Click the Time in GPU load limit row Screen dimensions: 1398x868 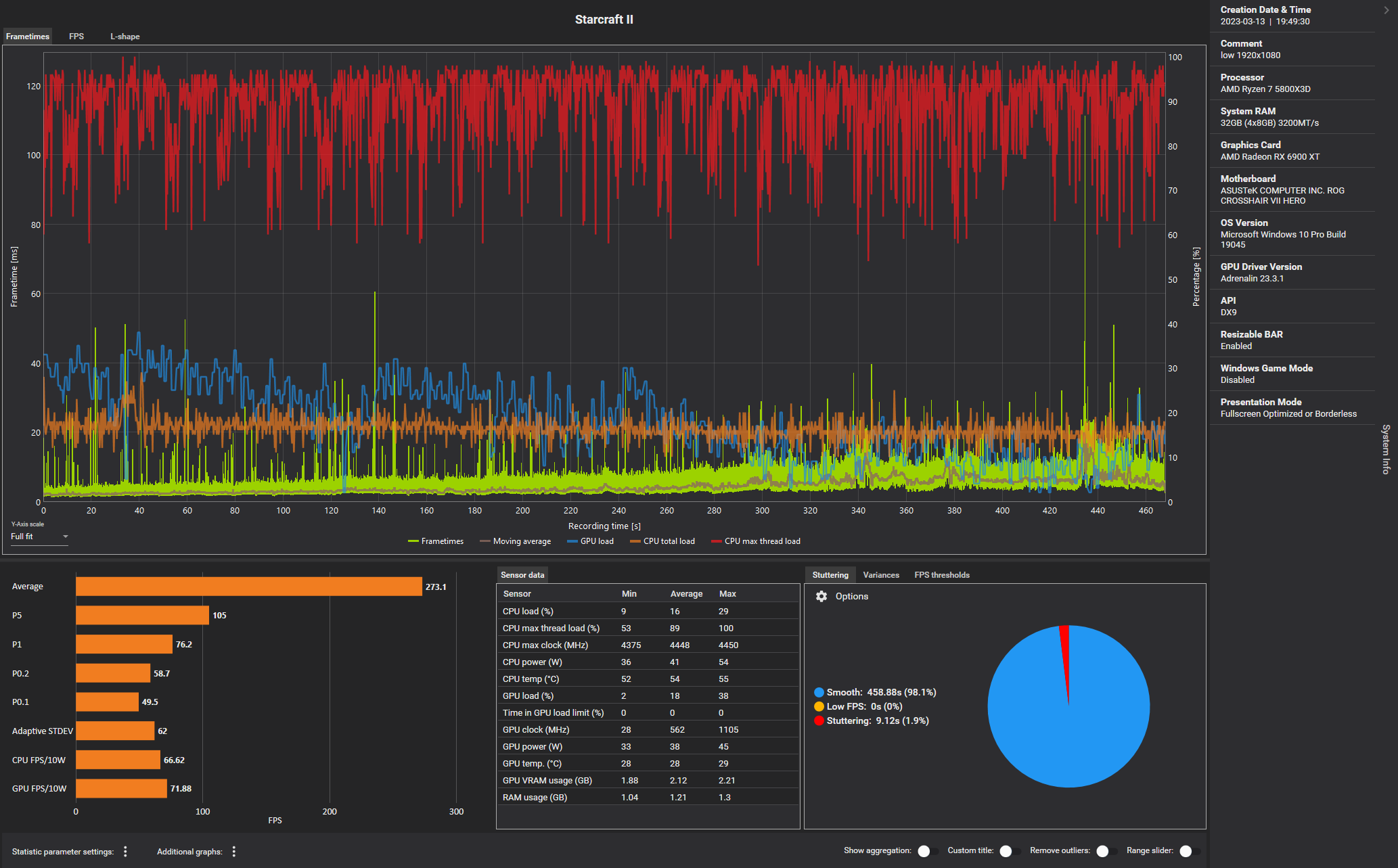[x=648, y=712]
